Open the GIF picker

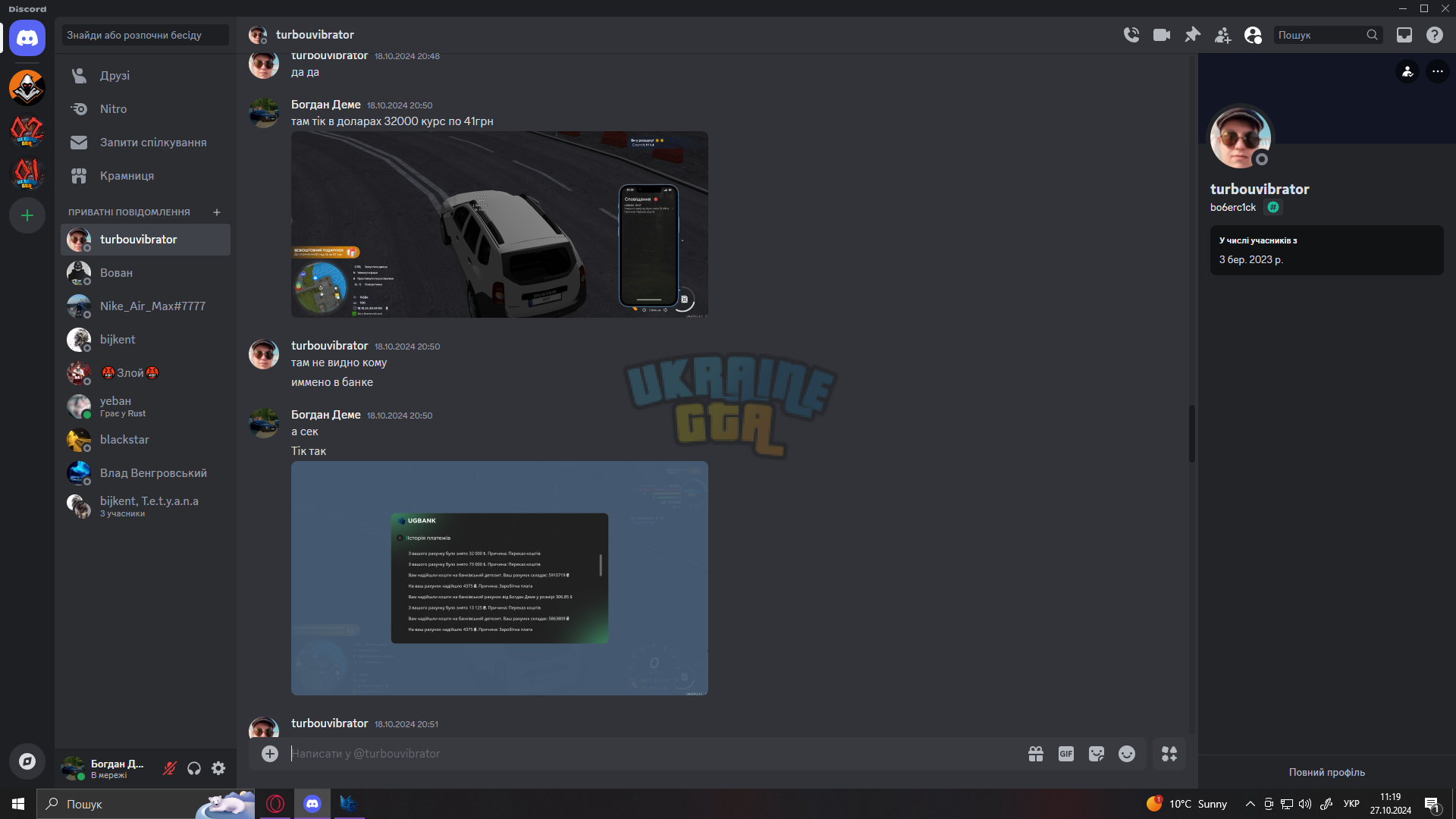[1066, 754]
